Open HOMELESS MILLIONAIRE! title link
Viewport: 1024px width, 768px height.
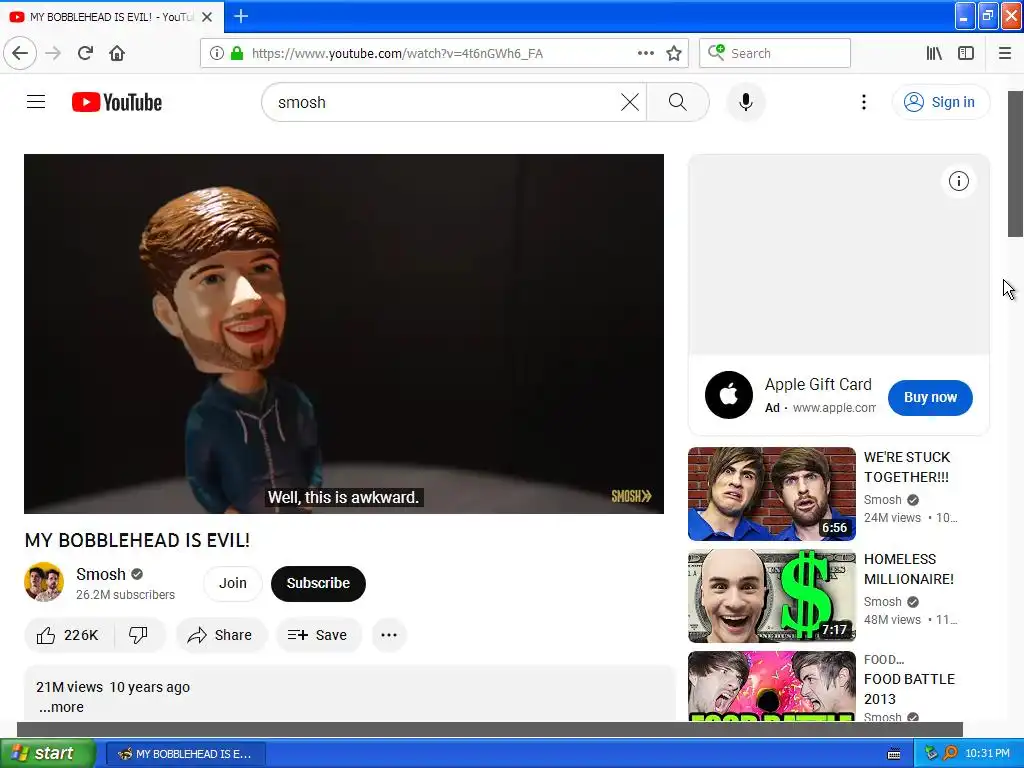pos(908,569)
